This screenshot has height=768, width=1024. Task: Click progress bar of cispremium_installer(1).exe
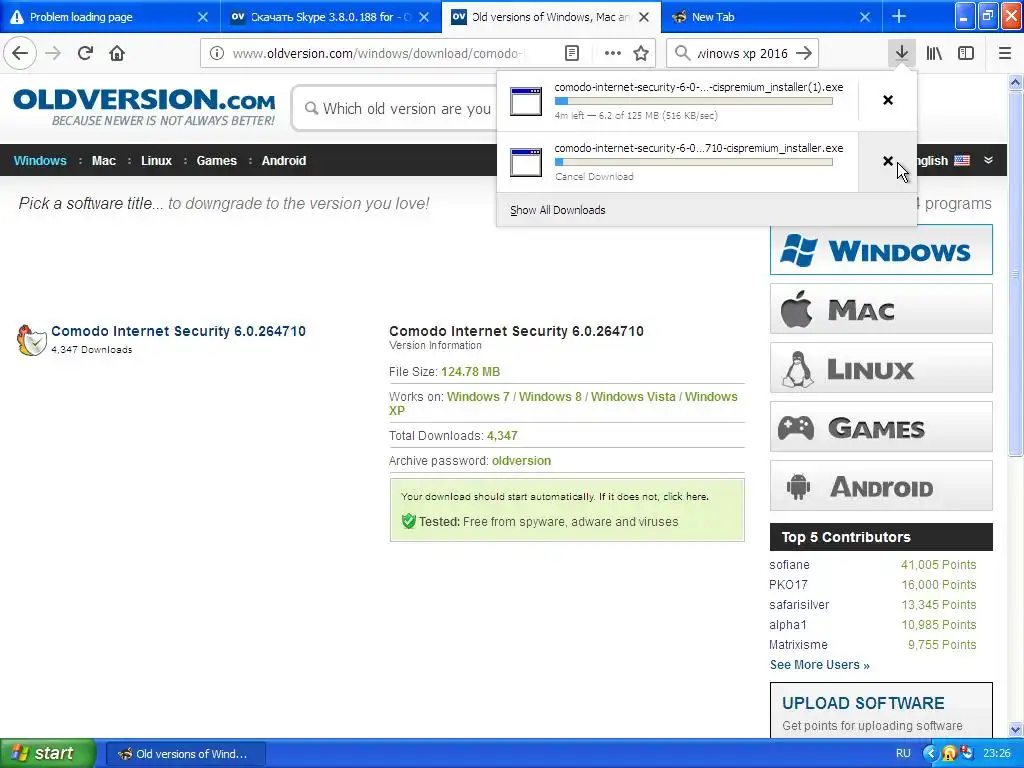point(694,101)
